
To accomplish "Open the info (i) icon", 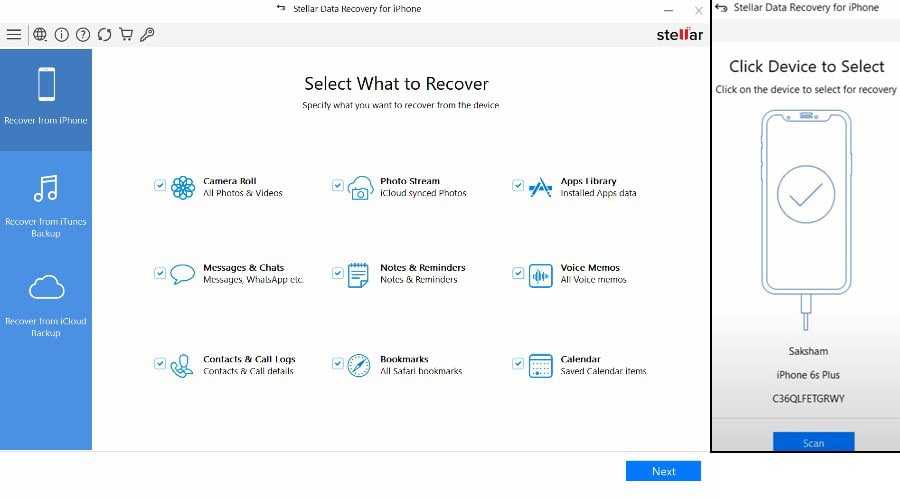I will pos(61,34).
